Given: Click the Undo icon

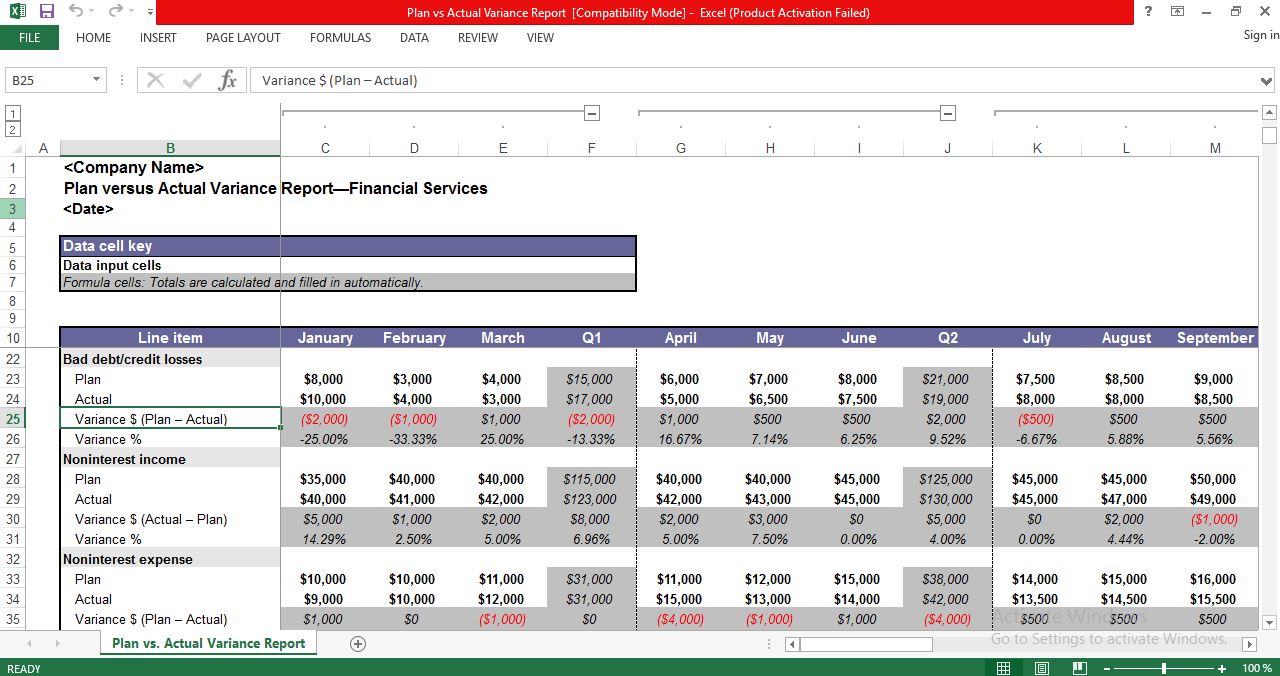Looking at the screenshot, I should pyautogui.click(x=75, y=11).
